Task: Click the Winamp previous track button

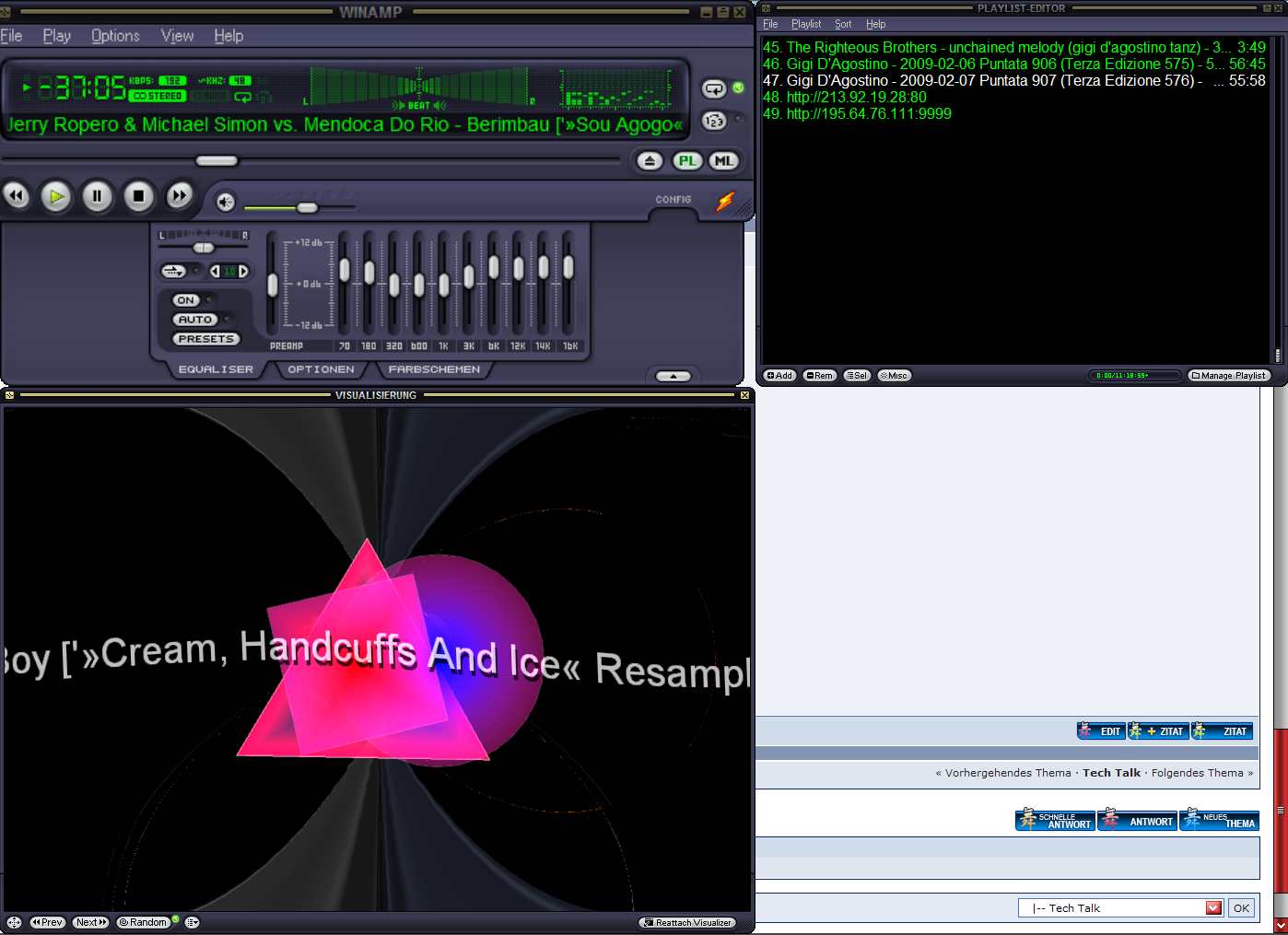Action: click(x=17, y=196)
